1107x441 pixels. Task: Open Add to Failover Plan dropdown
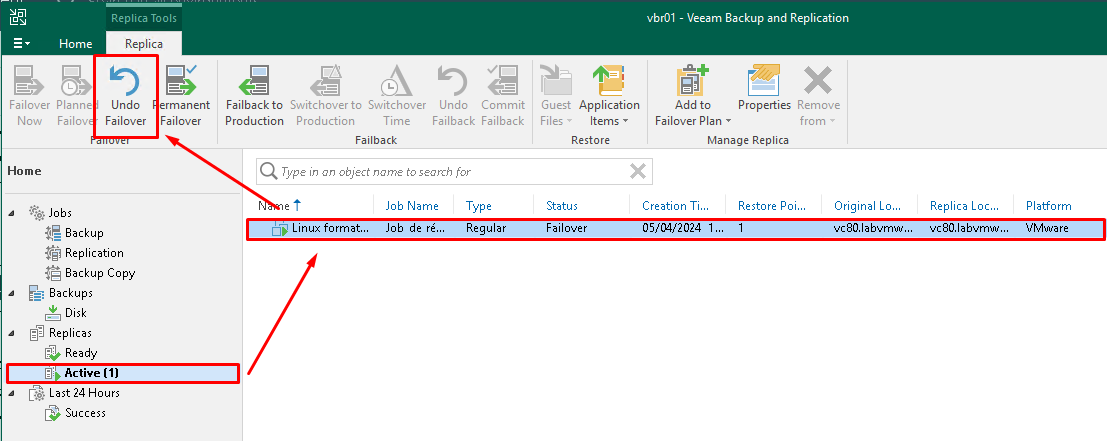(693, 97)
